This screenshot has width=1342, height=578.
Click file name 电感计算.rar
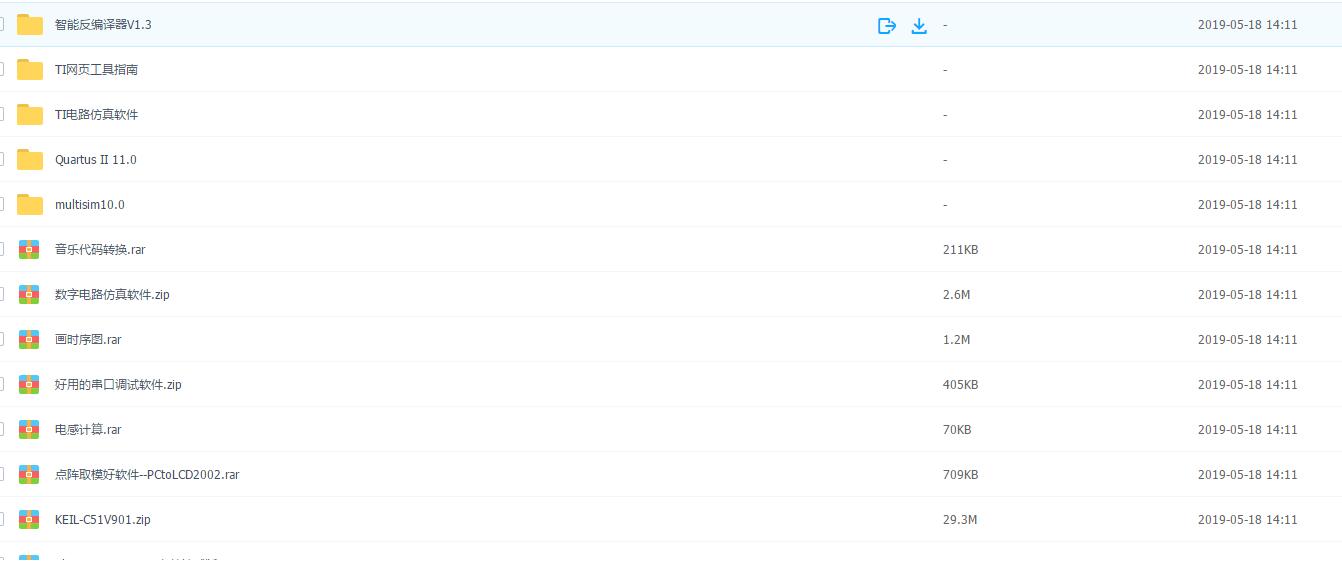[88, 430]
